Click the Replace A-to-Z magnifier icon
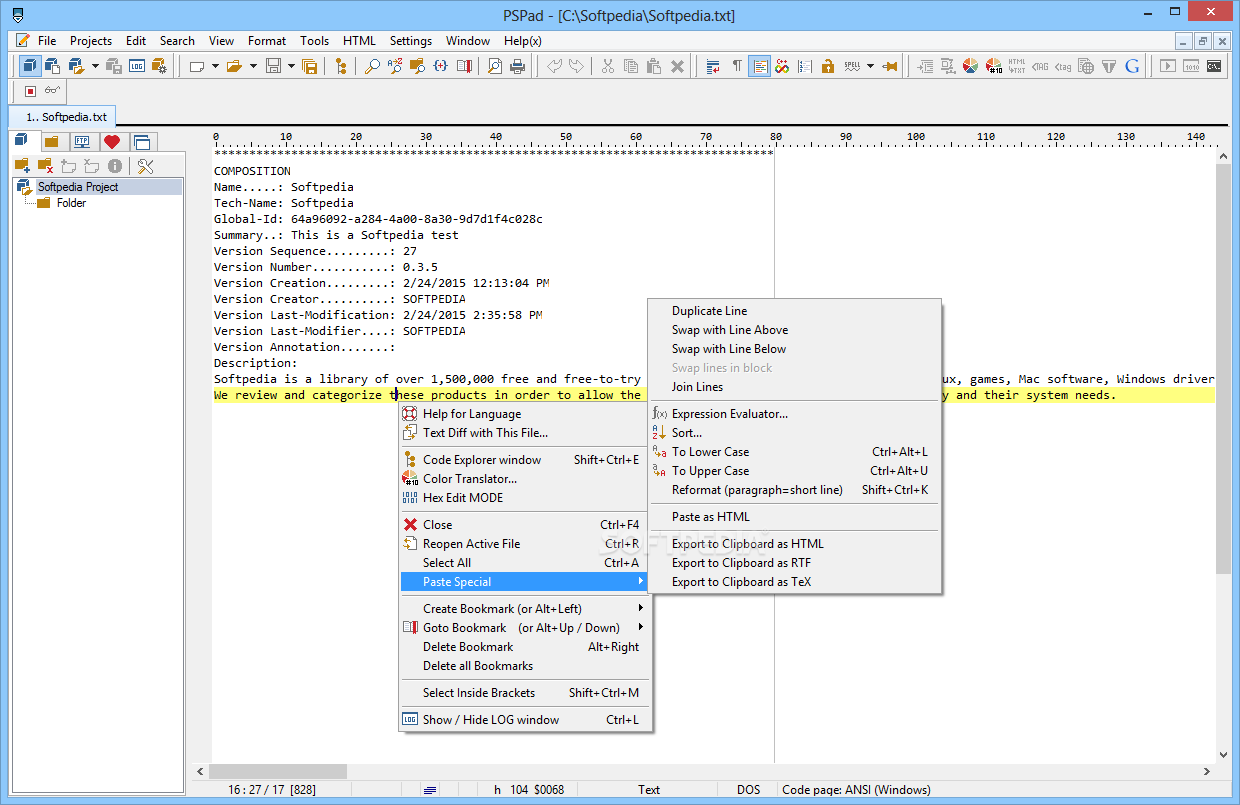The width and height of the screenshot is (1240, 805). click(x=395, y=66)
